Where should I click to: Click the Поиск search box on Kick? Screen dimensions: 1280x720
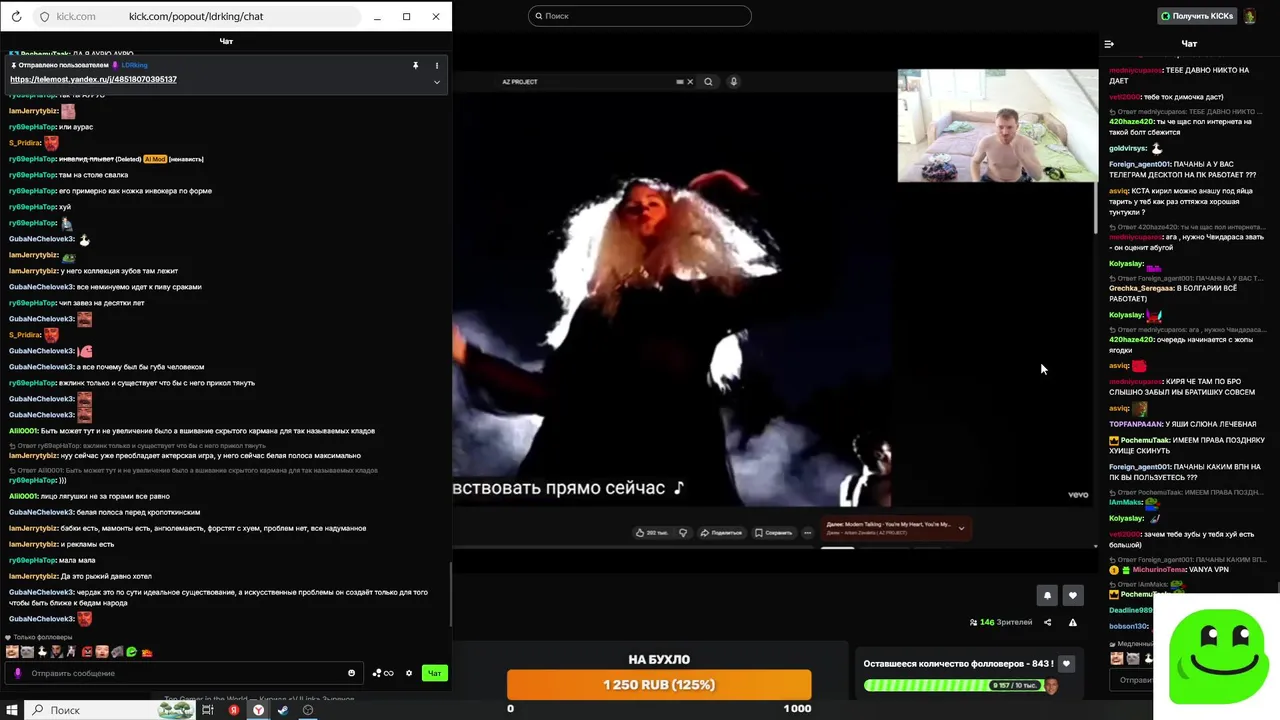(640, 16)
